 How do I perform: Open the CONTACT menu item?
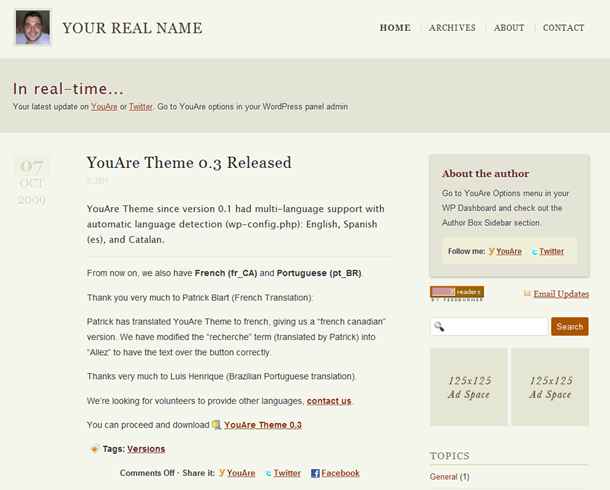[x=563, y=28]
